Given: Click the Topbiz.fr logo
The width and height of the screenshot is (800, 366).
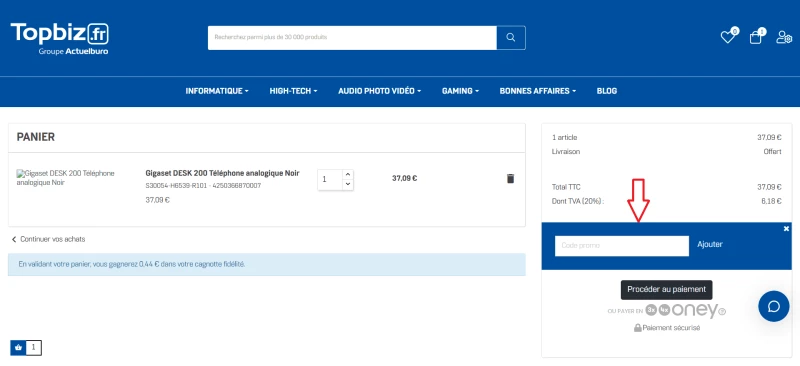Looking at the screenshot, I should (60, 38).
